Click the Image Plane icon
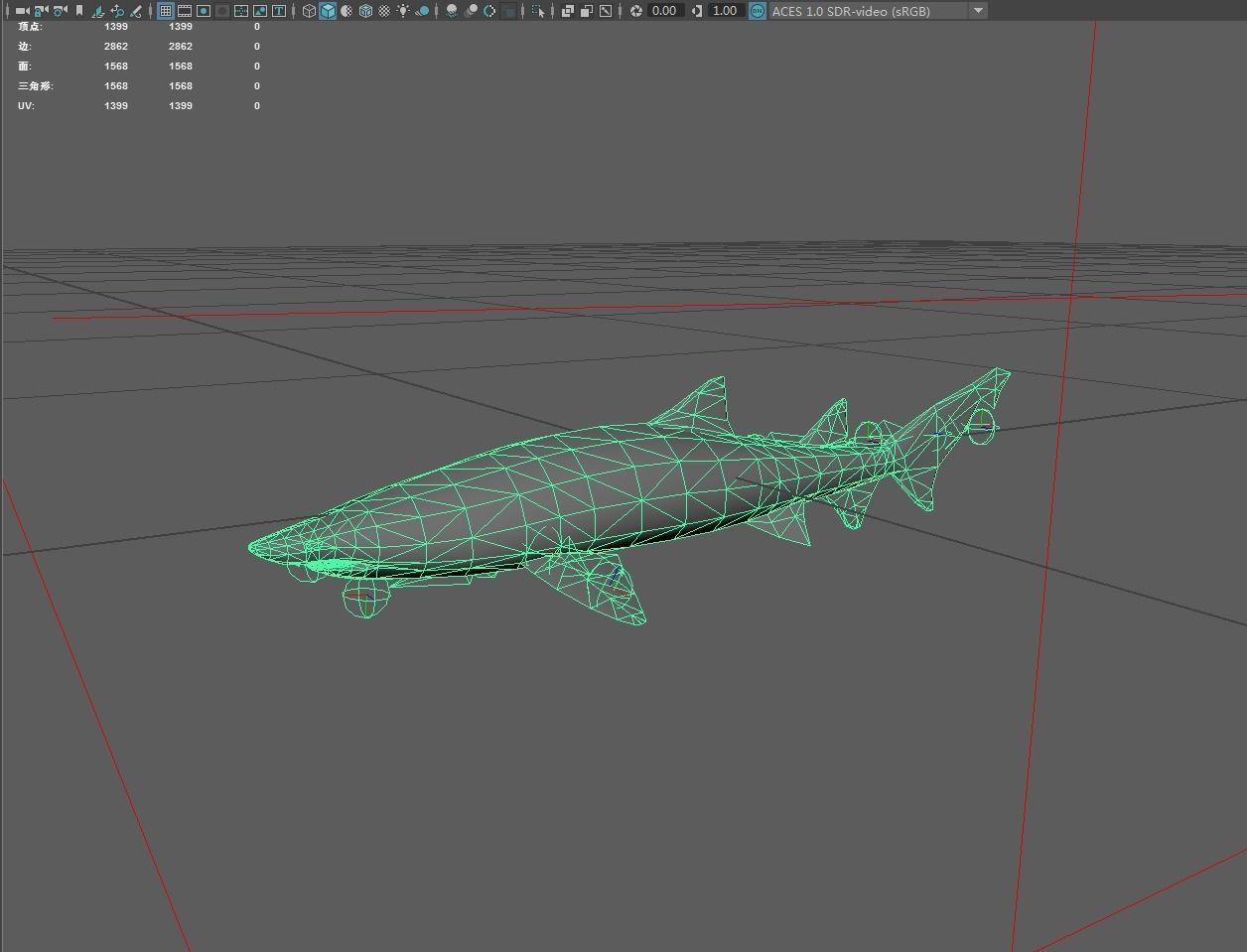Screen dimensions: 1247x952 98,11
